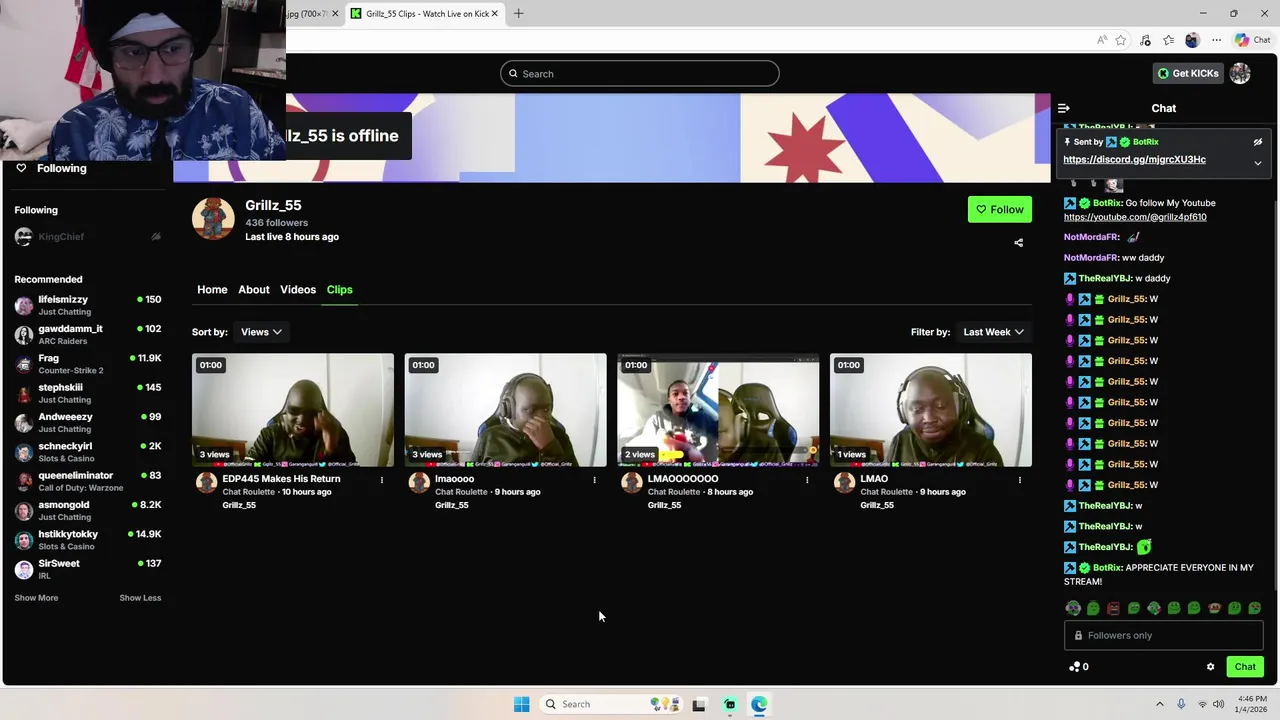This screenshot has width=1280, height=720.
Task: Focus the Kick search box
Action: (640, 74)
